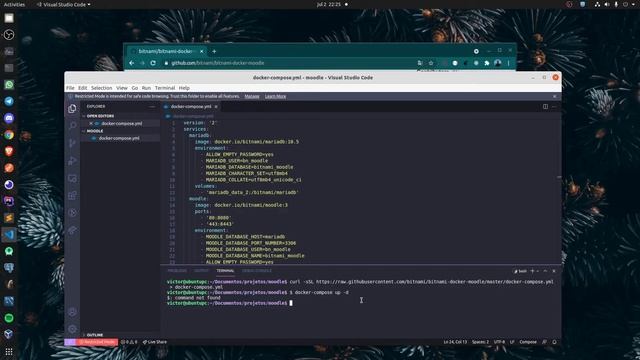Screen dimensions: 640x360
Task: Reload the page in Chrome window
Action: coord(153,63)
